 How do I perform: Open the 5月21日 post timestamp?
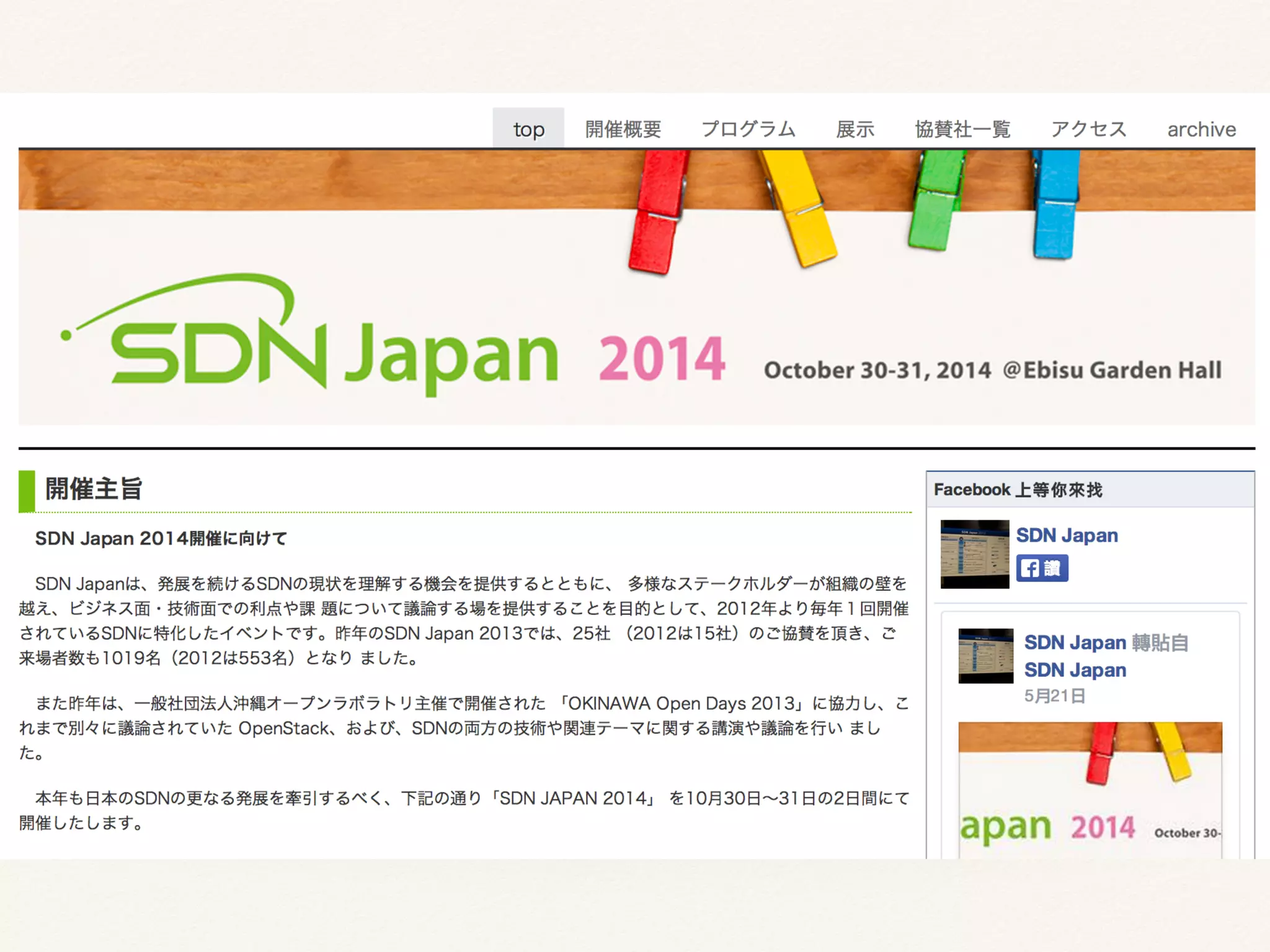click(1054, 696)
